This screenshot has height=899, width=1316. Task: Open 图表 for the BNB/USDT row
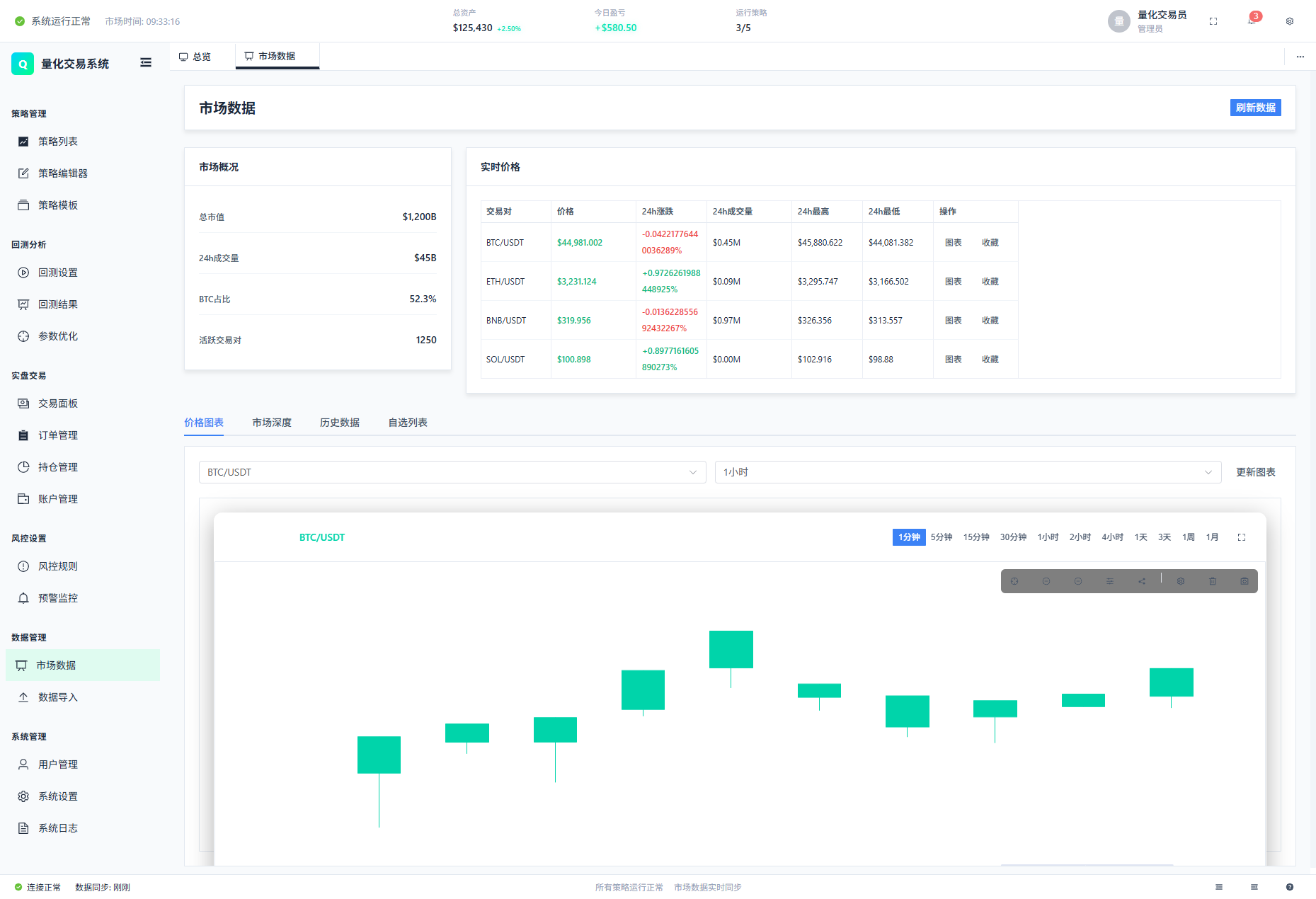click(x=954, y=321)
